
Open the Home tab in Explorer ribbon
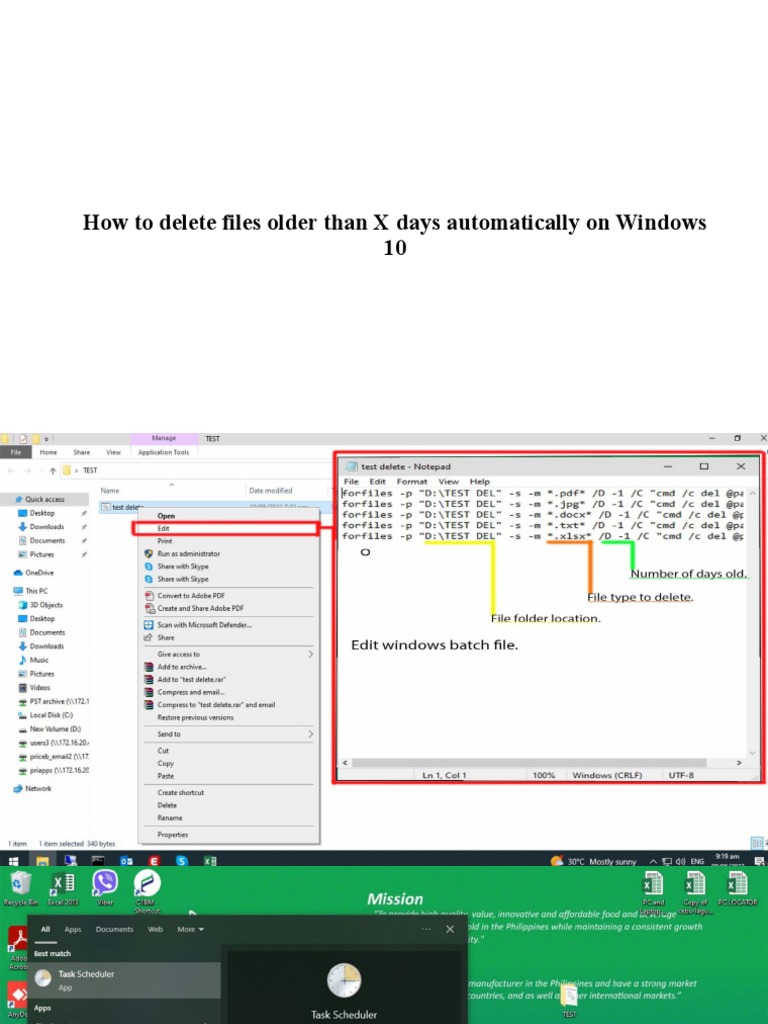point(48,452)
